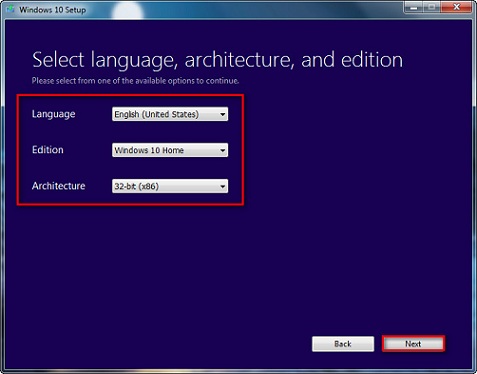Click the Windows 10 Setup title bar icon
Viewport: 477px width, 374px height.
point(10,9)
